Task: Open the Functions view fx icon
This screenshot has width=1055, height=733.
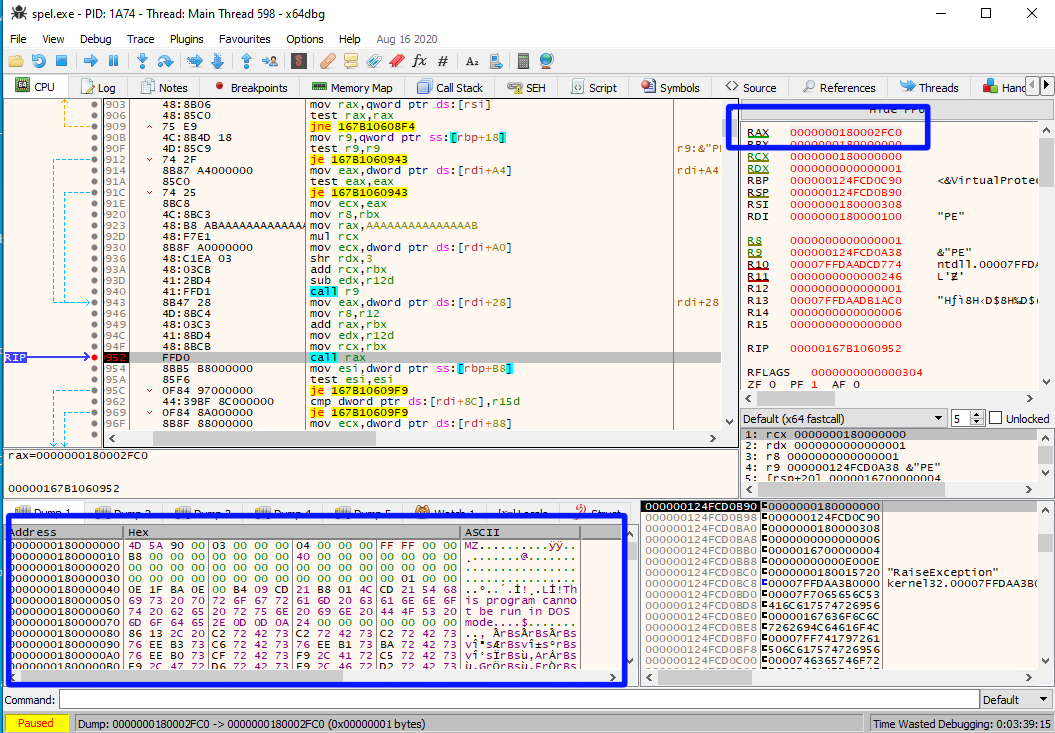Action: 419,61
